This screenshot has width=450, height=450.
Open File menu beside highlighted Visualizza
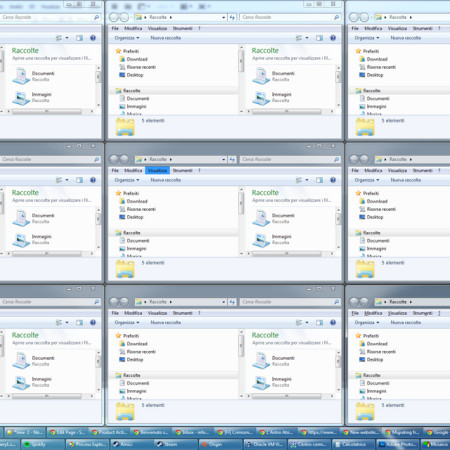click(x=115, y=170)
